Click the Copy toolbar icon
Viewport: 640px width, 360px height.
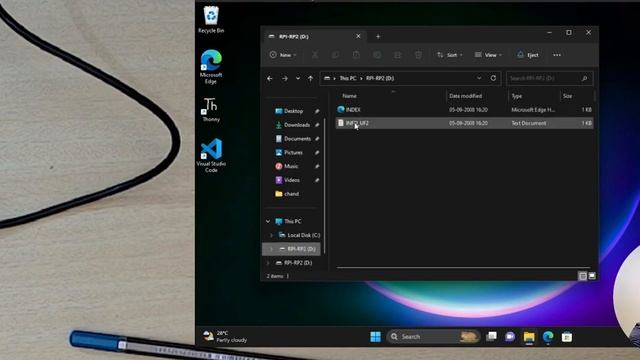[336, 55]
